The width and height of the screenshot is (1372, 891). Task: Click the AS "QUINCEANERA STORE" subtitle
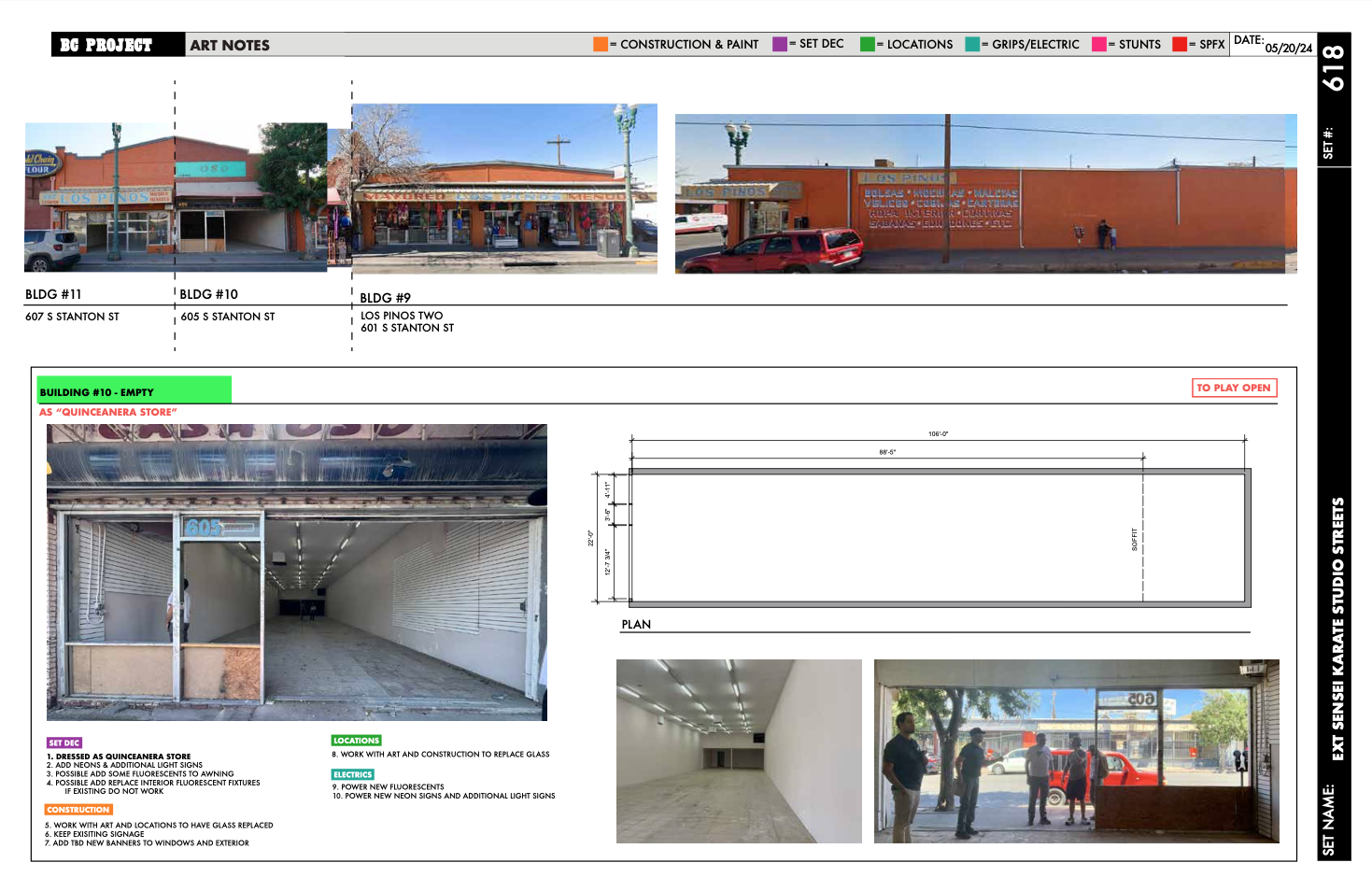click(108, 412)
